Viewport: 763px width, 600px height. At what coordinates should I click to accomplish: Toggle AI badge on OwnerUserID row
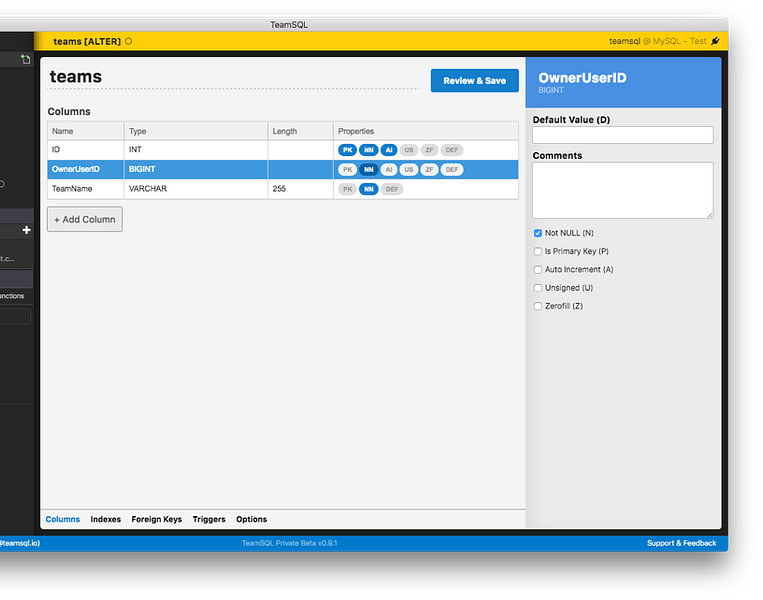(389, 169)
